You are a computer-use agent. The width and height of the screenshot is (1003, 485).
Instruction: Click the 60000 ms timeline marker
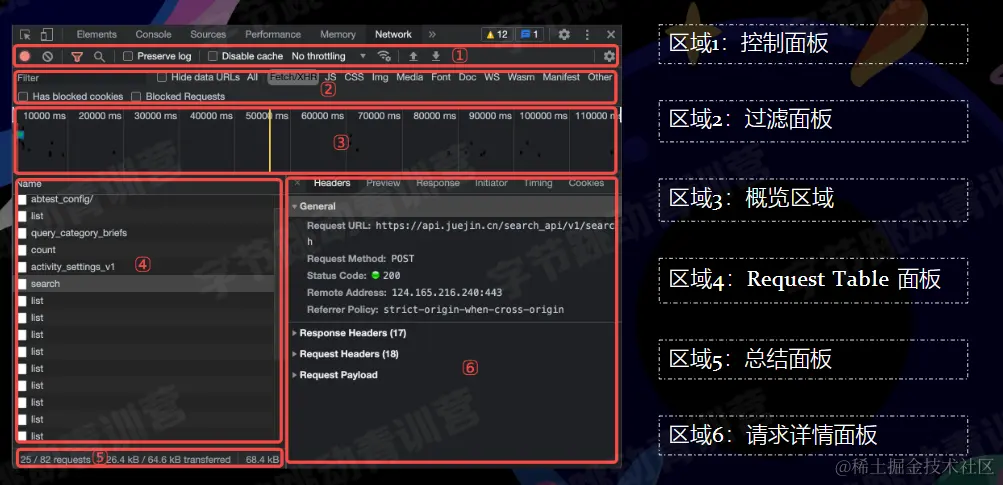click(x=323, y=116)
